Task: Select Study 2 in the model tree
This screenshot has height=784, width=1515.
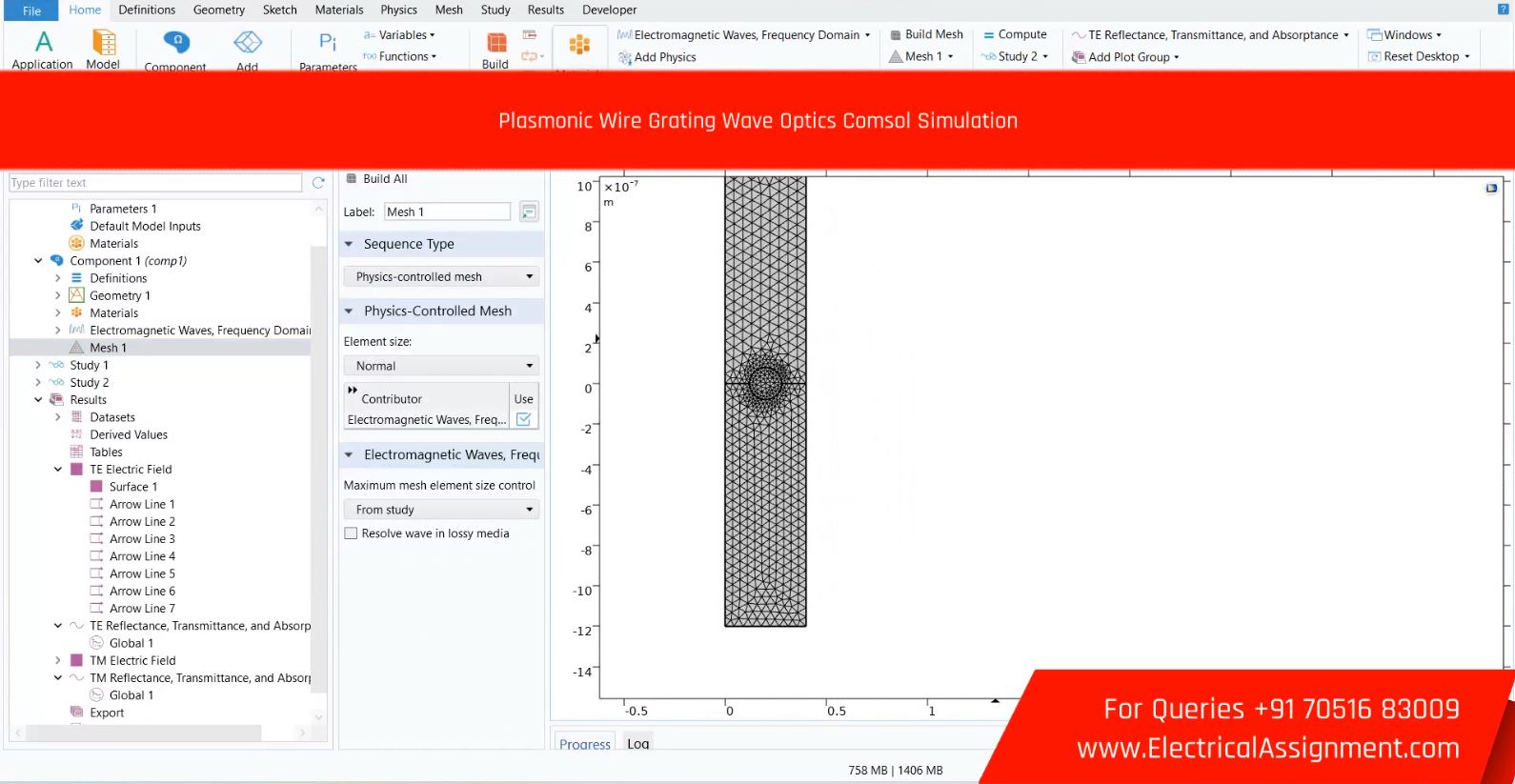Action: (90, 383)
